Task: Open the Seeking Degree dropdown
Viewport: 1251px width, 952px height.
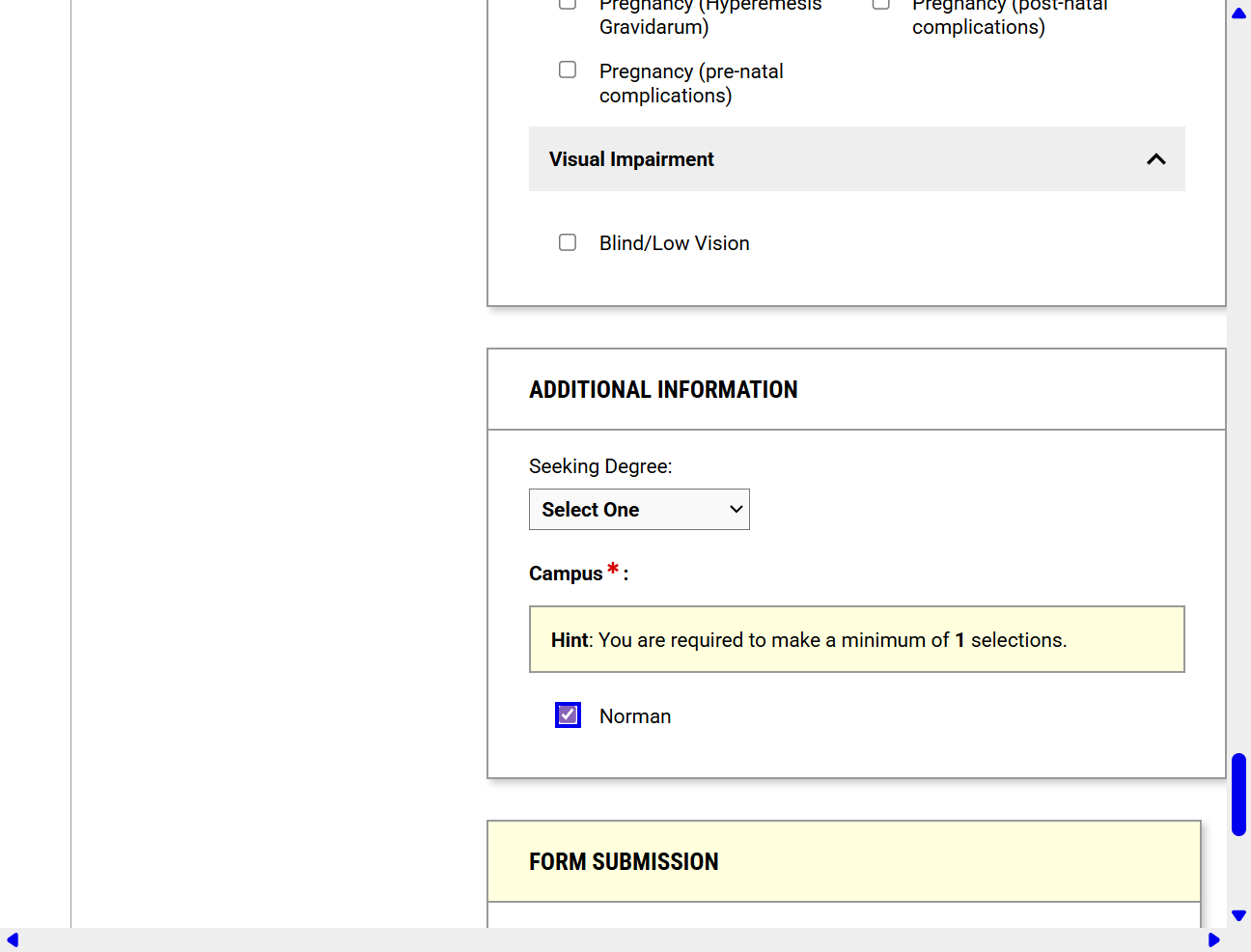Action: point(639,510)
